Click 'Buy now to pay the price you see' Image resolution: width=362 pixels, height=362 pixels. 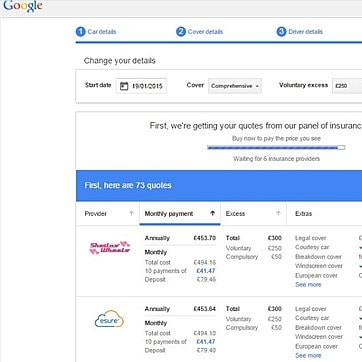click(x=276, y=139)
